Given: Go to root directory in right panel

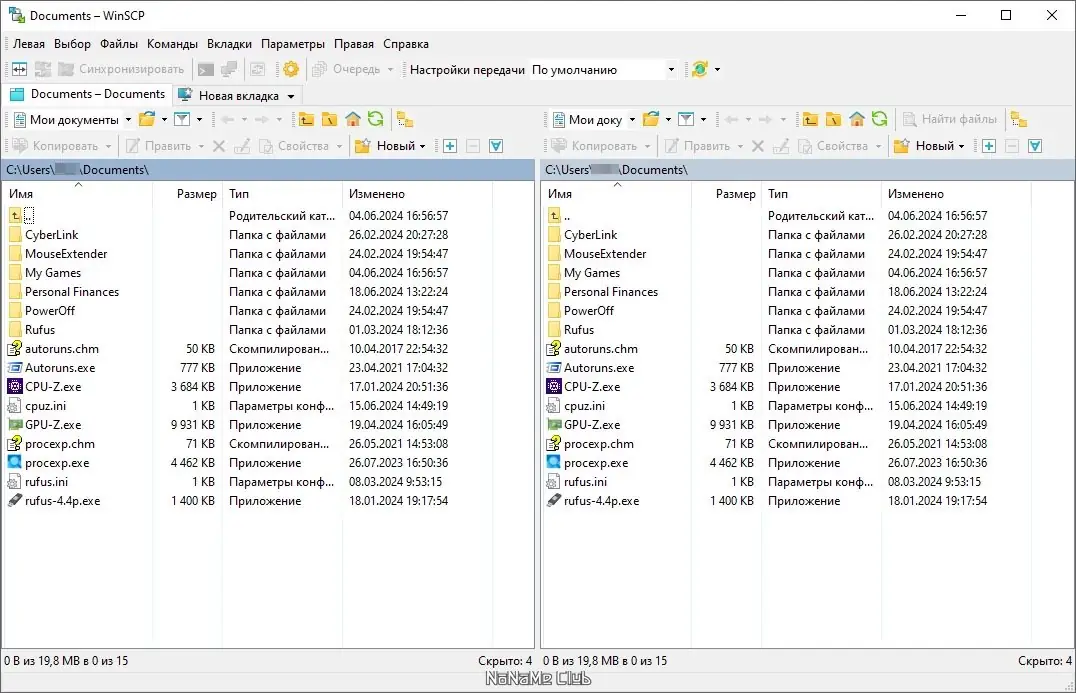Looking at the screenshot, I should [833, 119].
